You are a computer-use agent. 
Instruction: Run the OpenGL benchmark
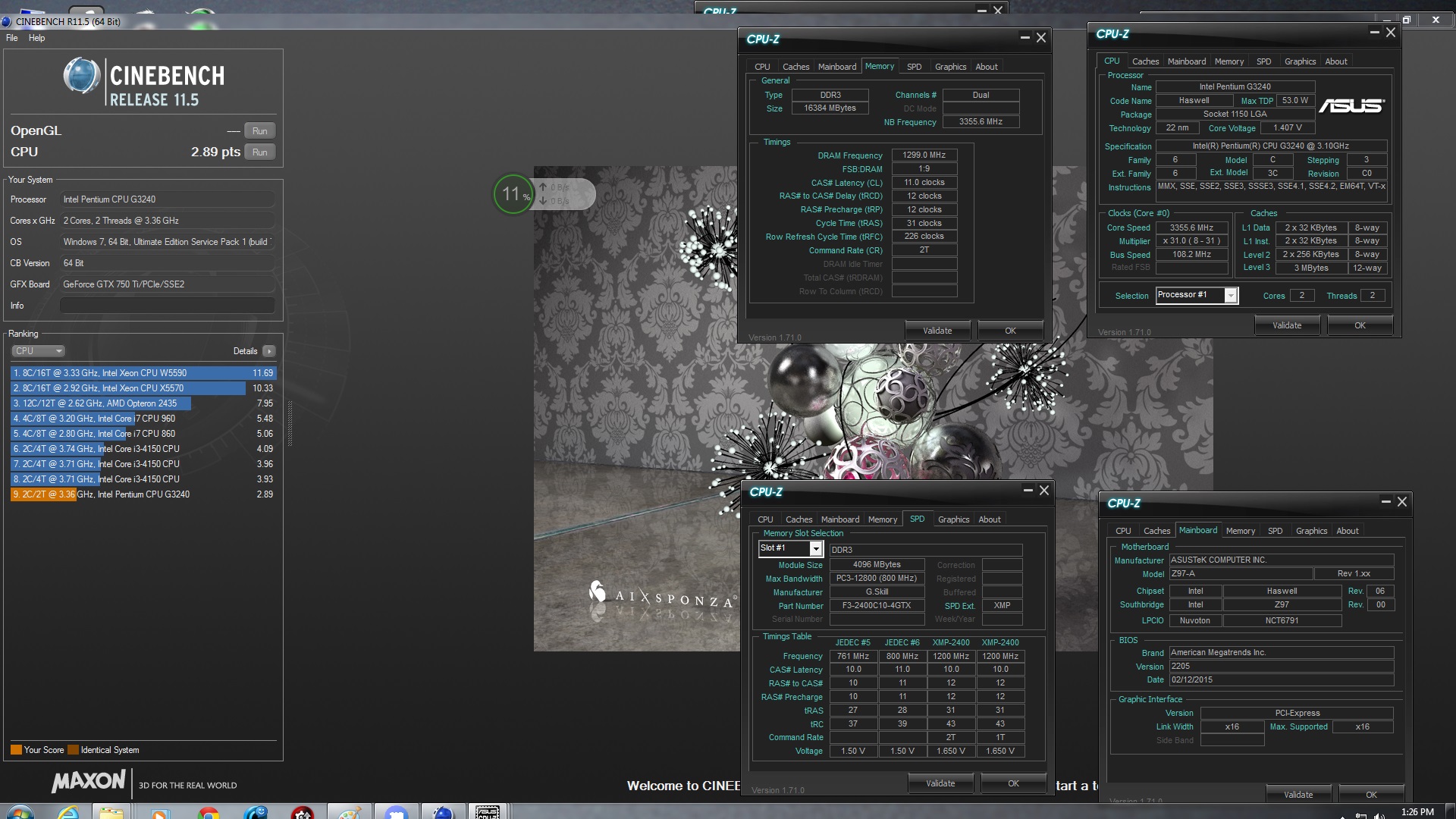[x=259, y=131]
